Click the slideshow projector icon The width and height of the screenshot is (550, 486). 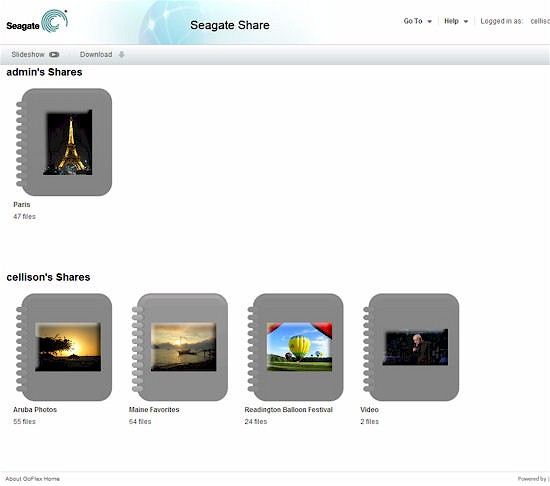(54, 54)
